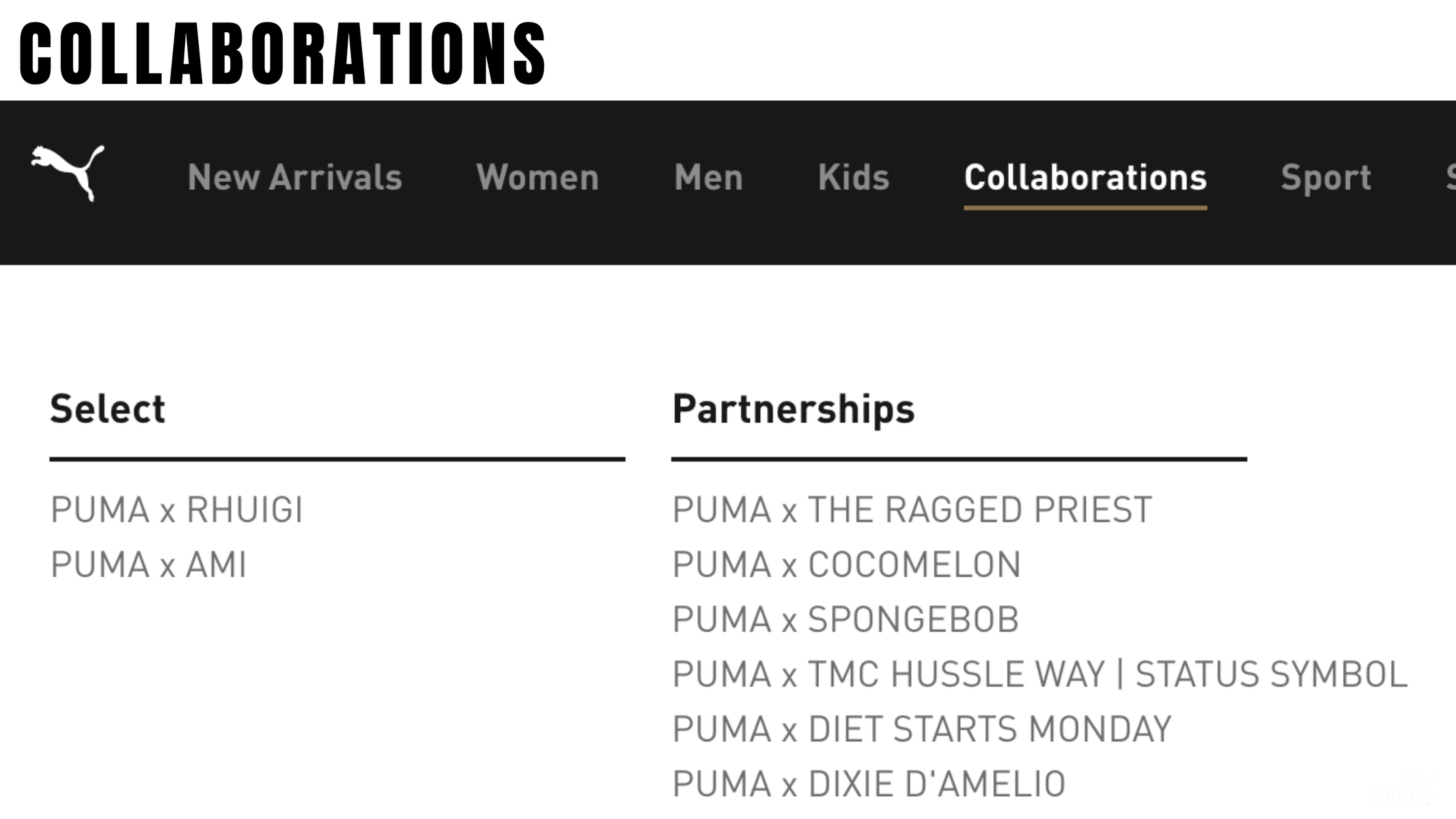Go to PUMA x SPONGEBOB collection

[845, 620]
